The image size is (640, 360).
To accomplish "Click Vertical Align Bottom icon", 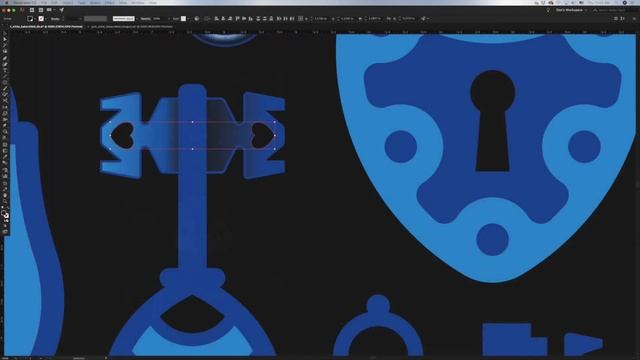I will (250, 18).
